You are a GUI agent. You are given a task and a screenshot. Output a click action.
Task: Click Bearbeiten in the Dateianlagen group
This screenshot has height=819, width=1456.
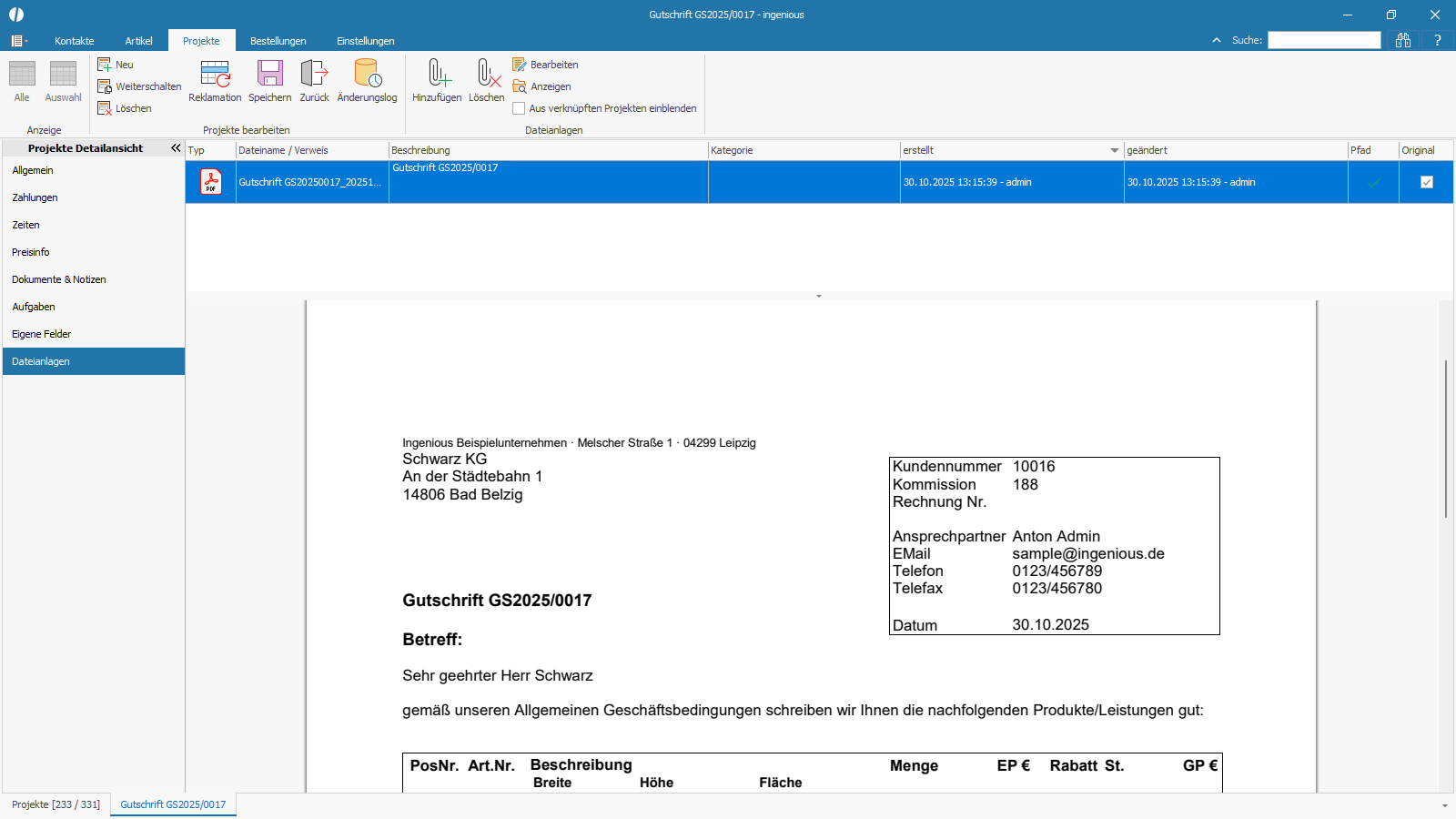pos(553,65)
